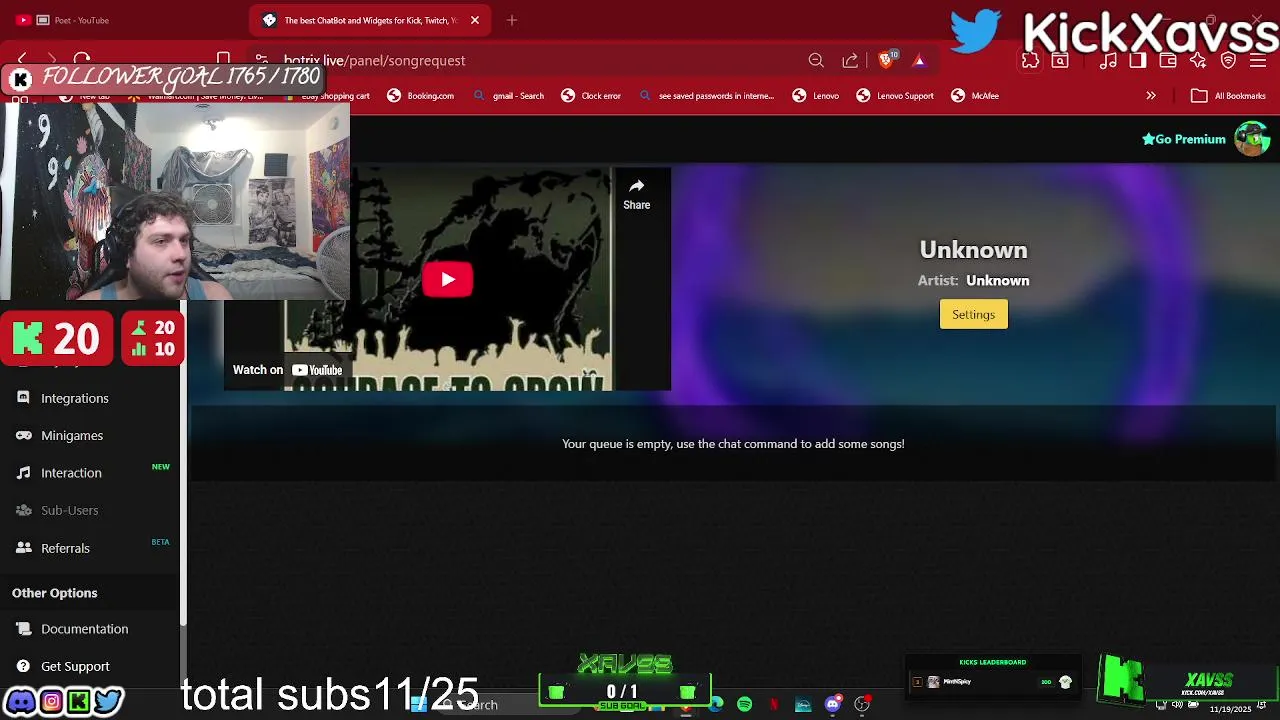
Task: Open the gmail - Search bookmark
Action: 508,96
